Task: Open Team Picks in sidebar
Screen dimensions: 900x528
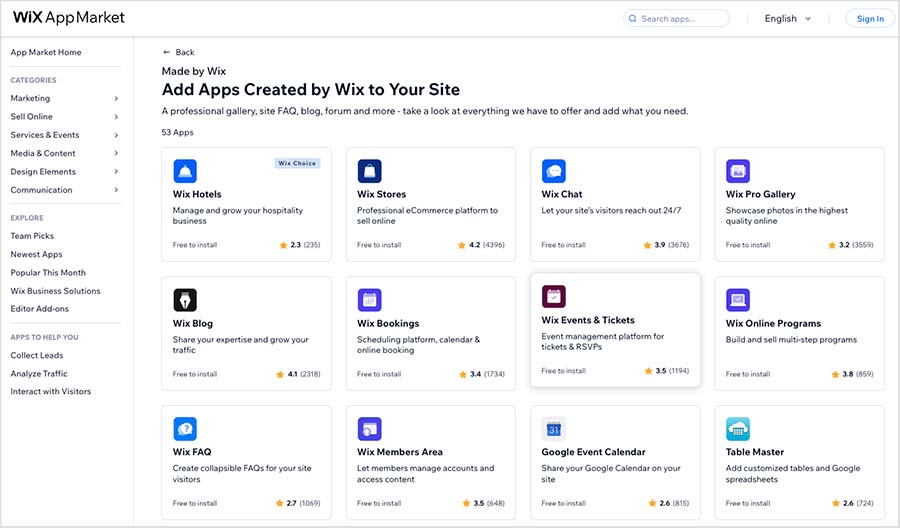Action: click(32, 236)
